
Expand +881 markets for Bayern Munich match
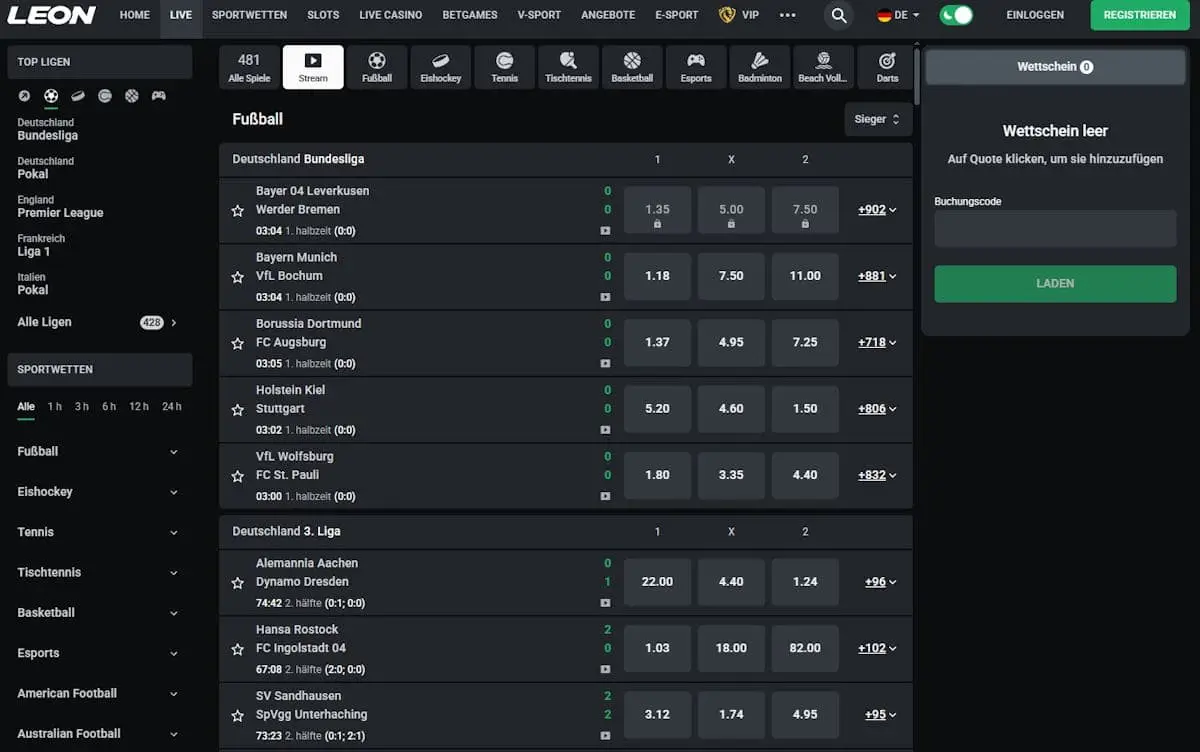click(x=877, y=276)
